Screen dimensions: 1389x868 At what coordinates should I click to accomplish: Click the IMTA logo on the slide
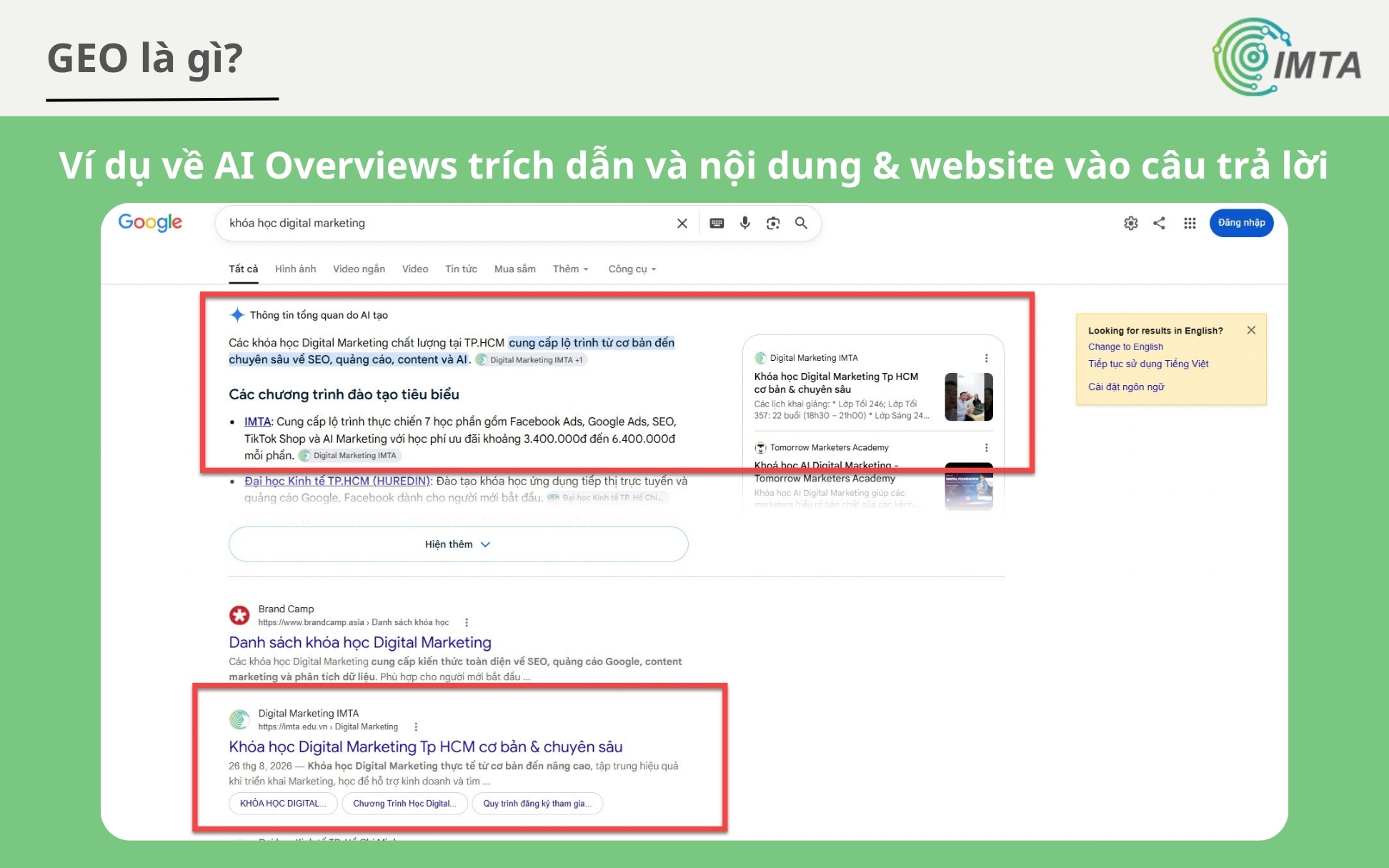pos(1287,57)
